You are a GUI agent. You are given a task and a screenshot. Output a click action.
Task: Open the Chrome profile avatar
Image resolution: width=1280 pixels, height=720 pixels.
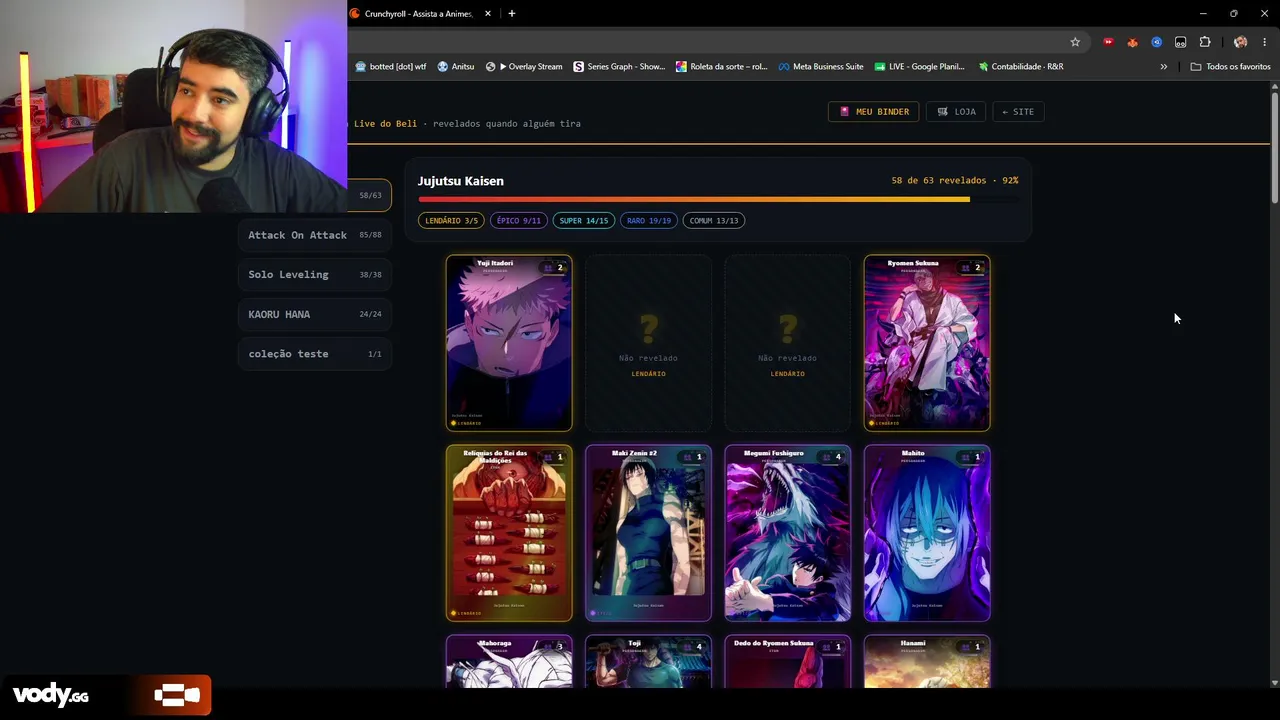click(x=1240, y=42)
